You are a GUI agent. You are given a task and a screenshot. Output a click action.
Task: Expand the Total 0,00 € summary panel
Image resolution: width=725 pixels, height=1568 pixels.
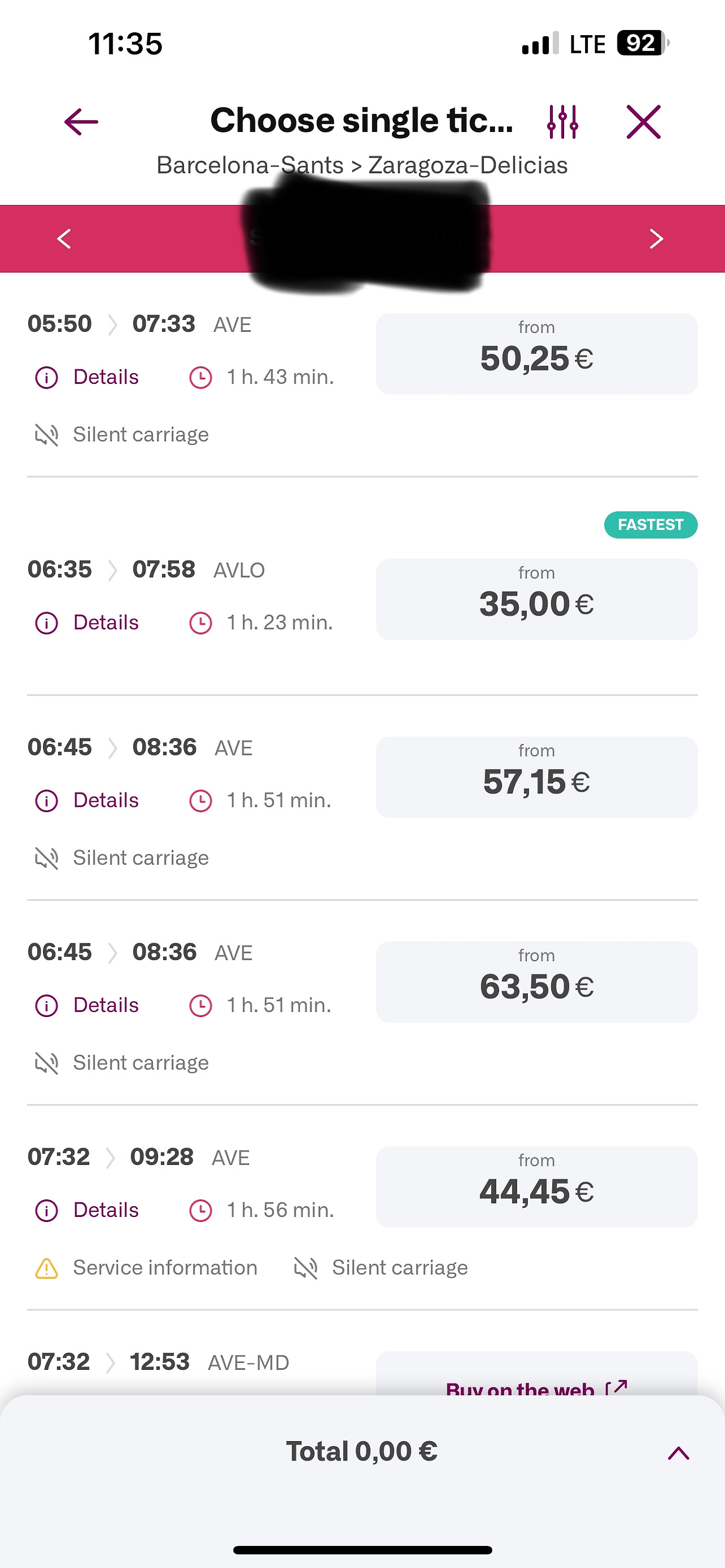coord(678,1454)
